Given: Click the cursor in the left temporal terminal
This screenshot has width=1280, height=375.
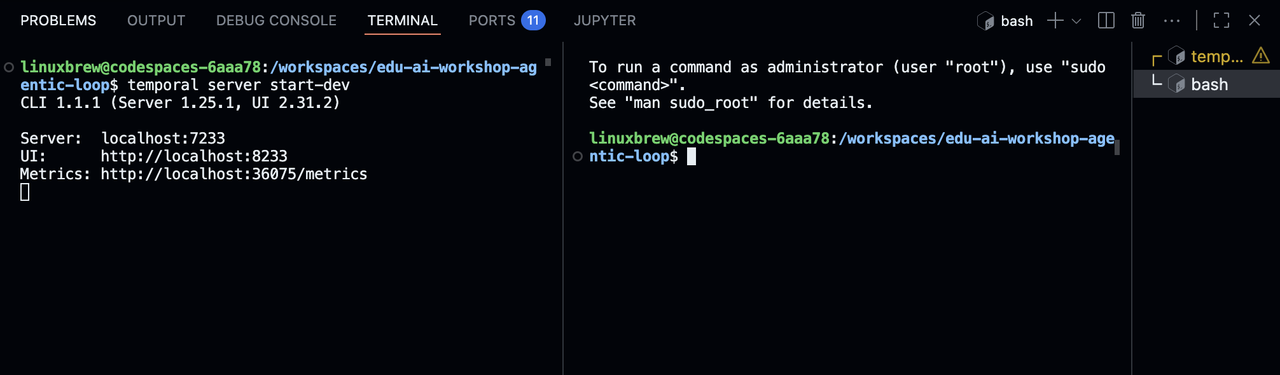Looking at the screenshot, I should point(25,192).
